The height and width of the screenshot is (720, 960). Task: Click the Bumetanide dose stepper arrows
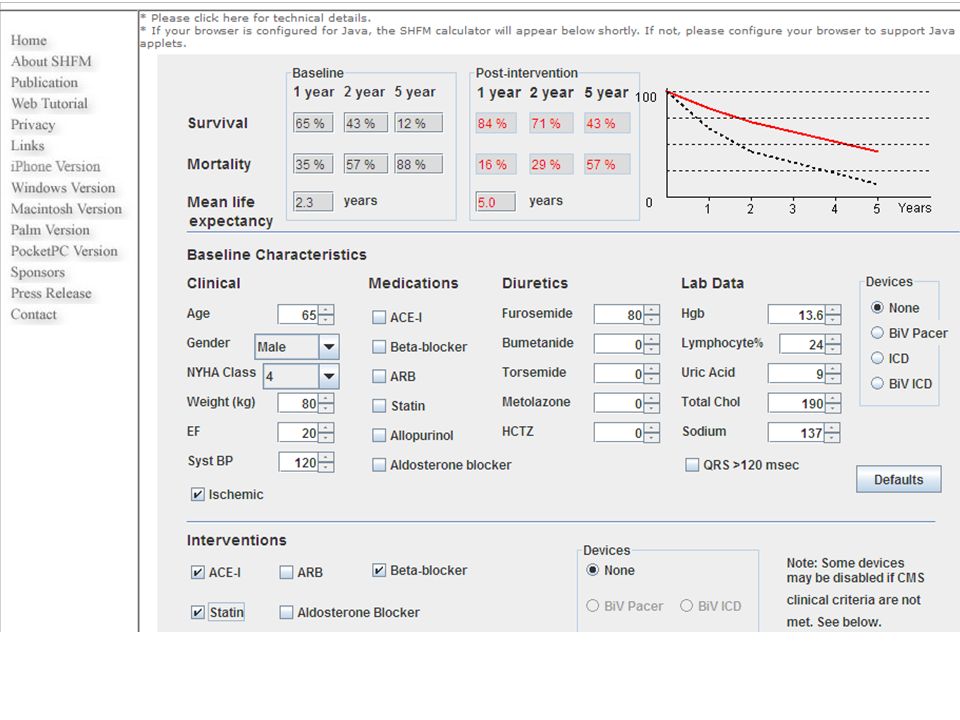[652, 344]
